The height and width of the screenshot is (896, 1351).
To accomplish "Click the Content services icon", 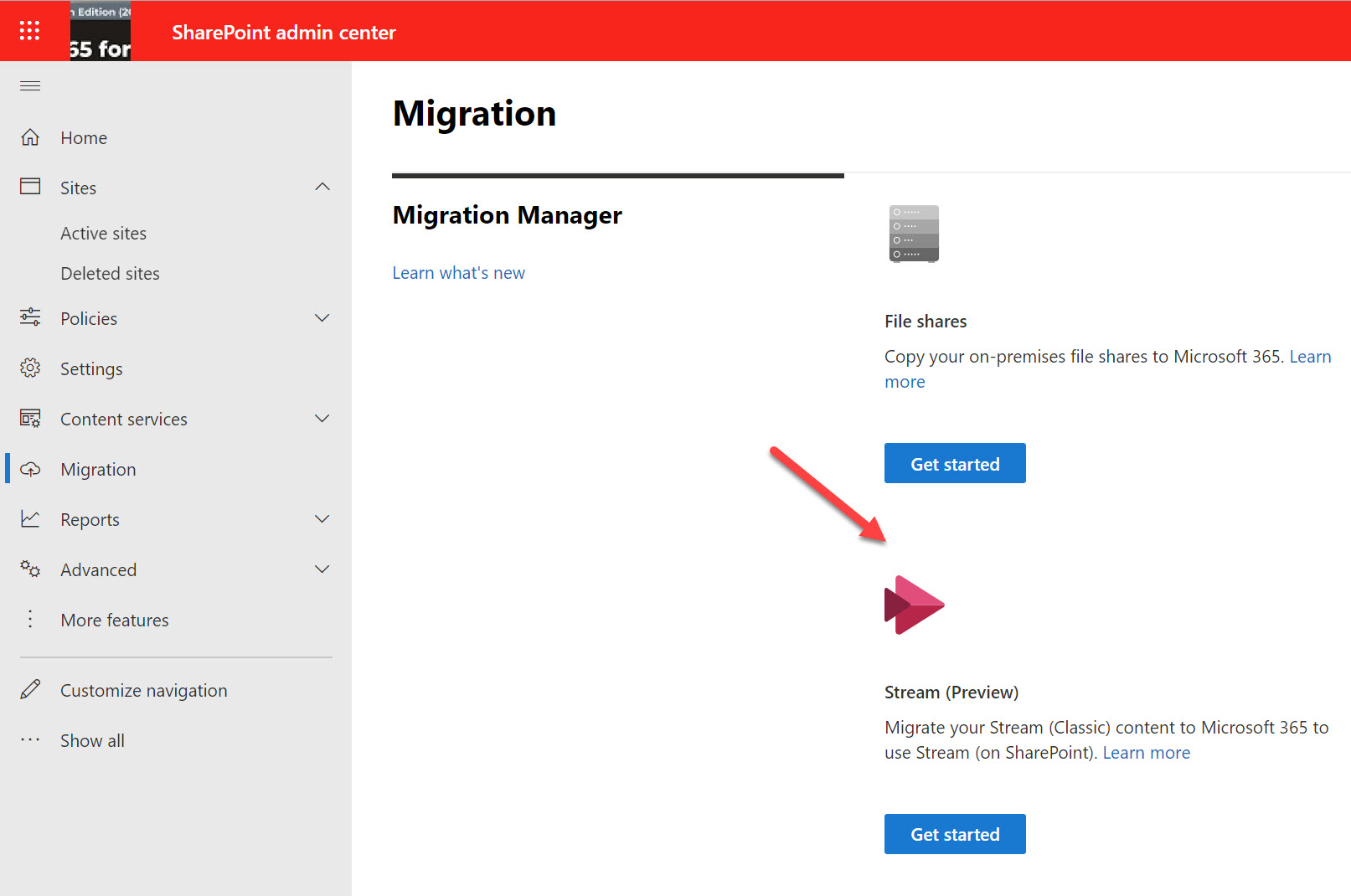I will 30,418.
